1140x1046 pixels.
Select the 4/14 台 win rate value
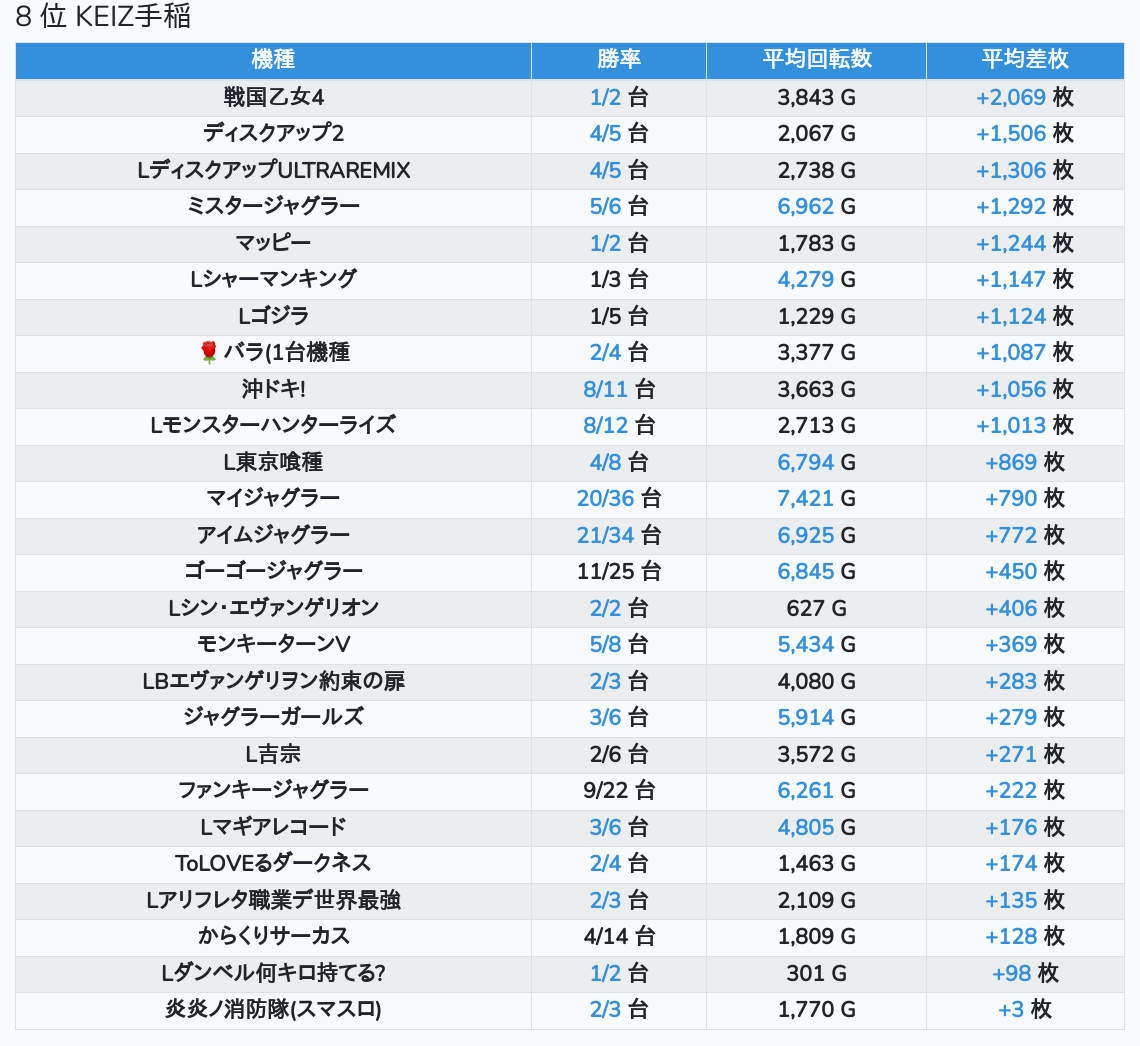pyautogui.click(x=619, y=936)
